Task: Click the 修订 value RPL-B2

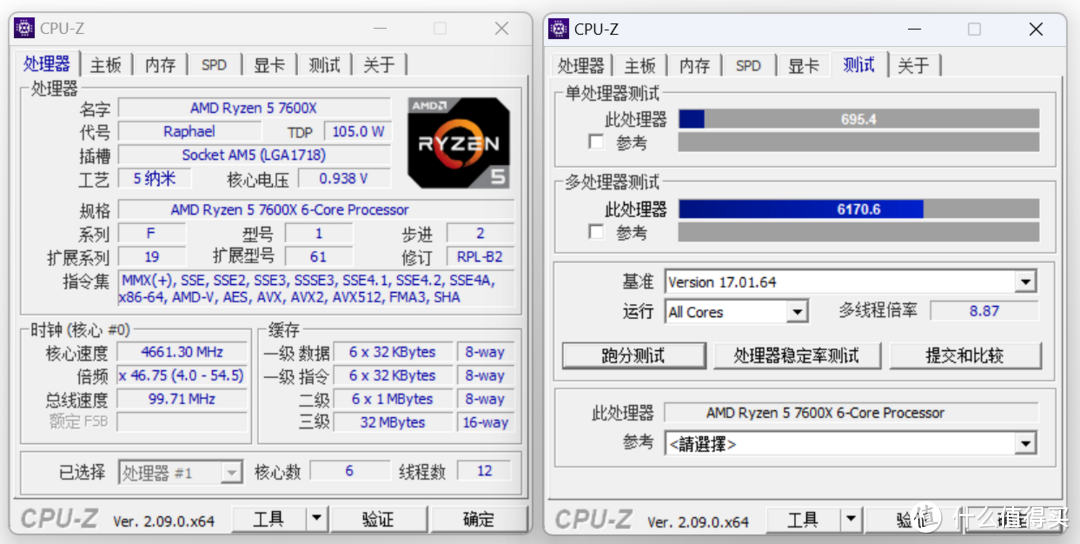Action: (x=480, y=257)
